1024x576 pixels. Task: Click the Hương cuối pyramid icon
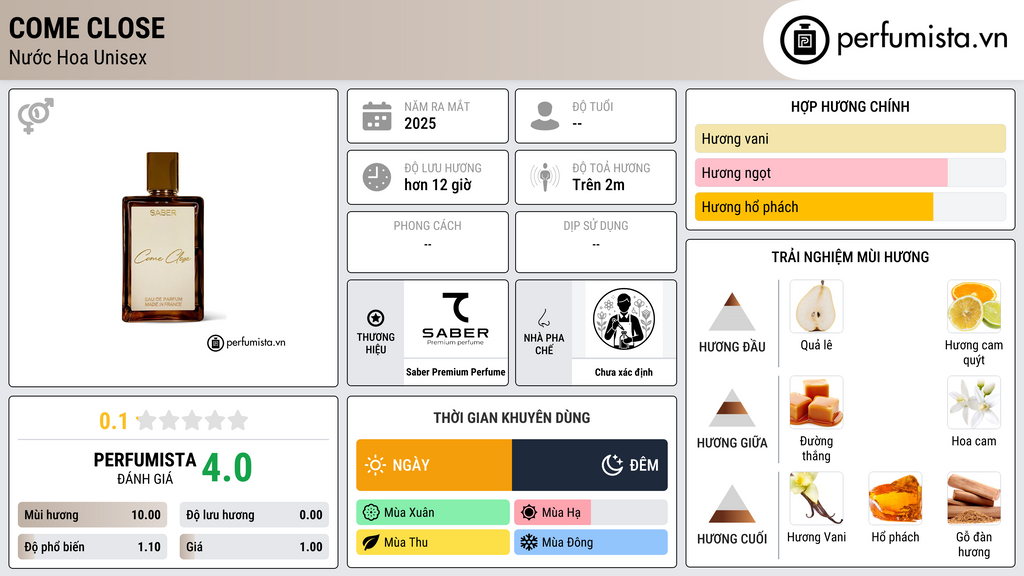[x=731, y=504]
